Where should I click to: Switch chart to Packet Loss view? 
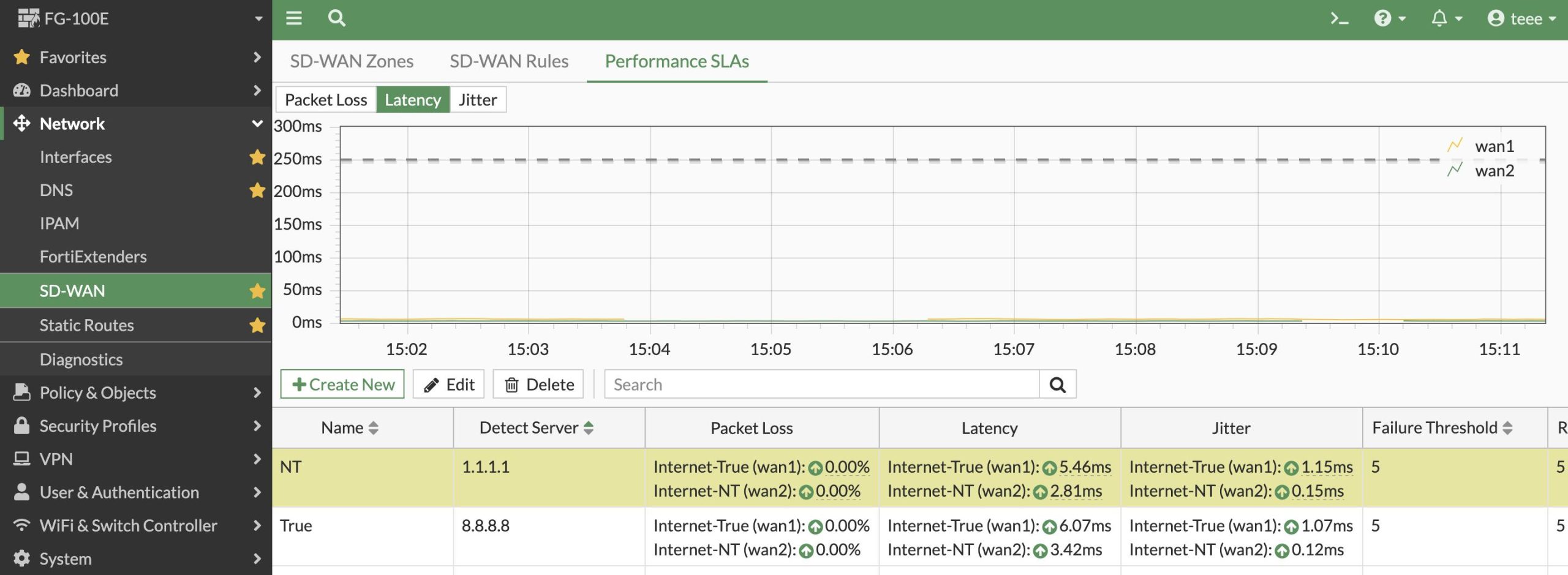[326, 100]
